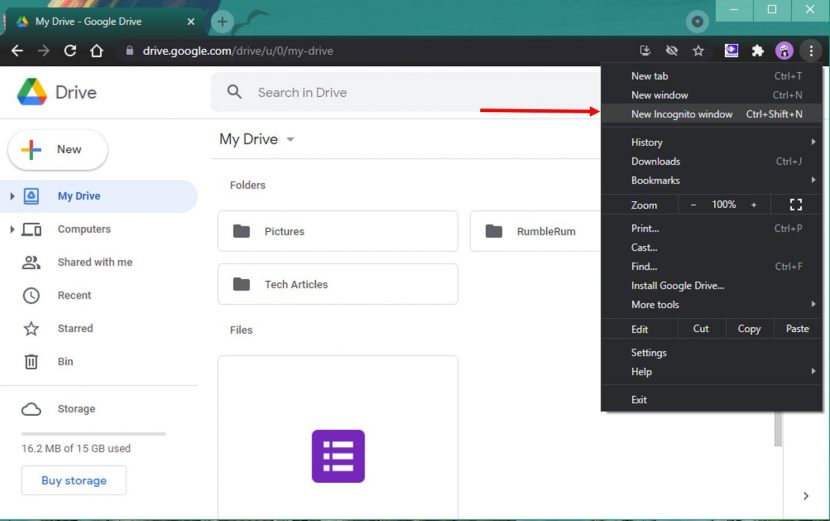Choose Cast... from the menu
The image size is (830, 521).
click(x=712, y=247)
